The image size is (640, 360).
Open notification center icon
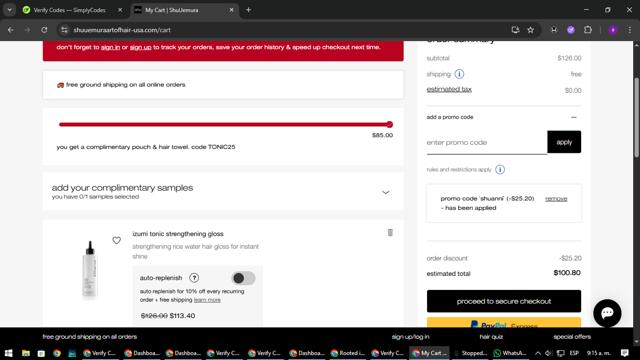624,353
